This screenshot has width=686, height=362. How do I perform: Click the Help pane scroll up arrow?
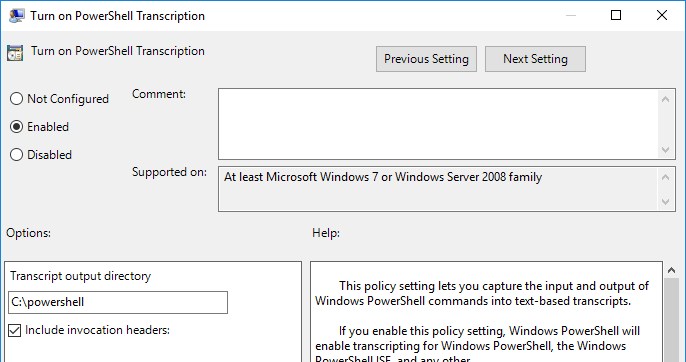(672, 270)
